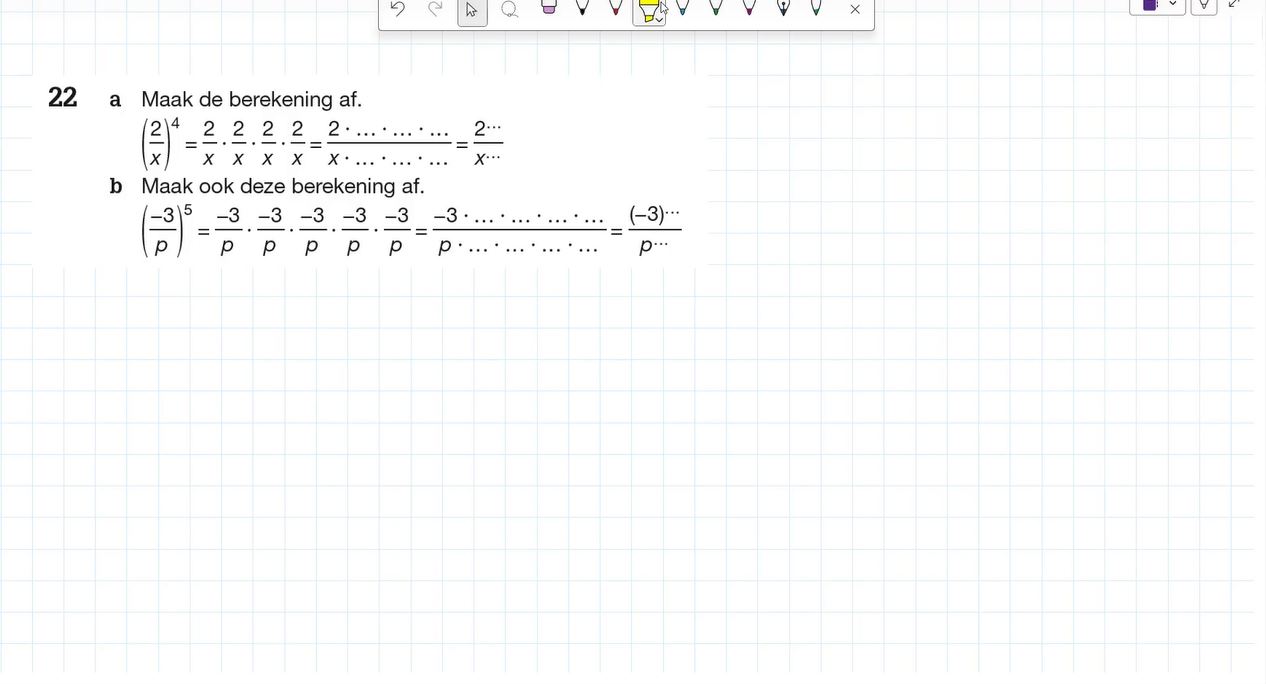Choose the lasso select tool
This screenshot has width=1266, height=684.
pyautogui.click(x=509, y=10)
